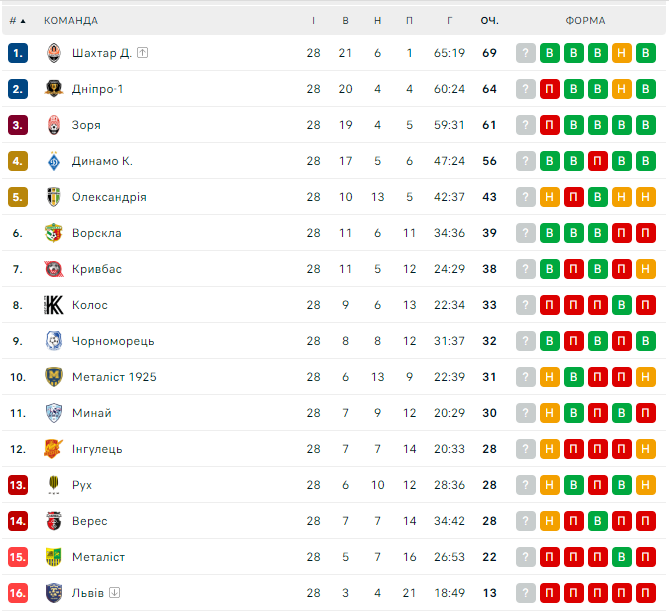Click the Chornomorets team crest
The image size is (669, 616).
click(54, 341)
